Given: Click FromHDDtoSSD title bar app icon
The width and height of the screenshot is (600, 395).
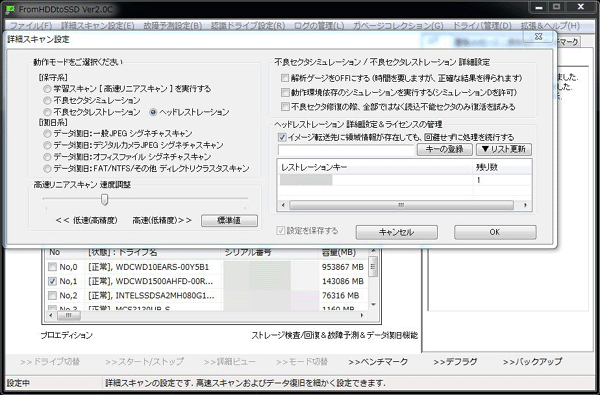Looking at the screenshot, I should (x=11, y=9).
